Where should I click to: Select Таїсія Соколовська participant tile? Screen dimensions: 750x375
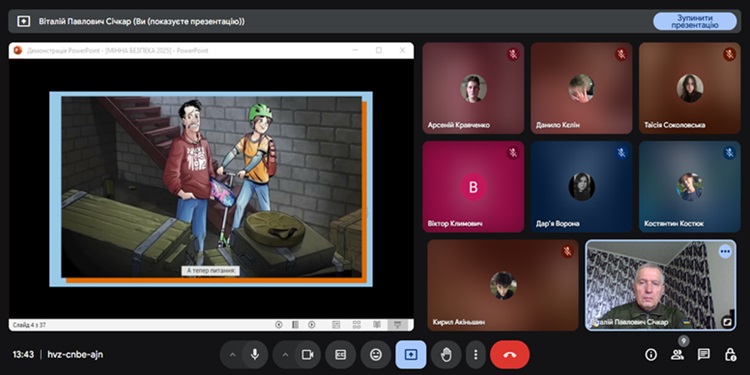(x=690, y=88)
